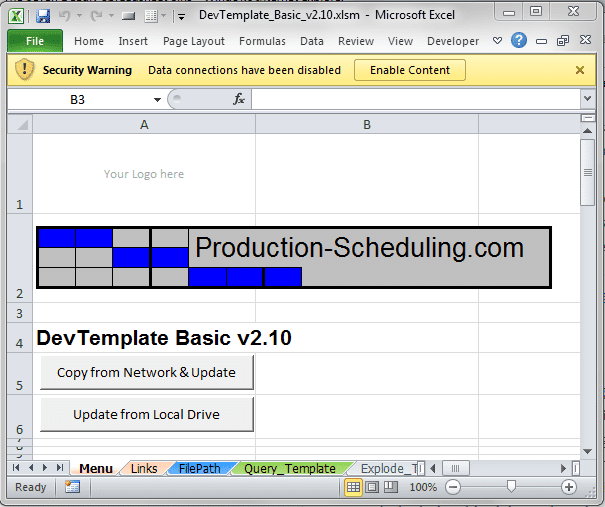Open the table grid icon's dropdown arrow

point(164,16)
